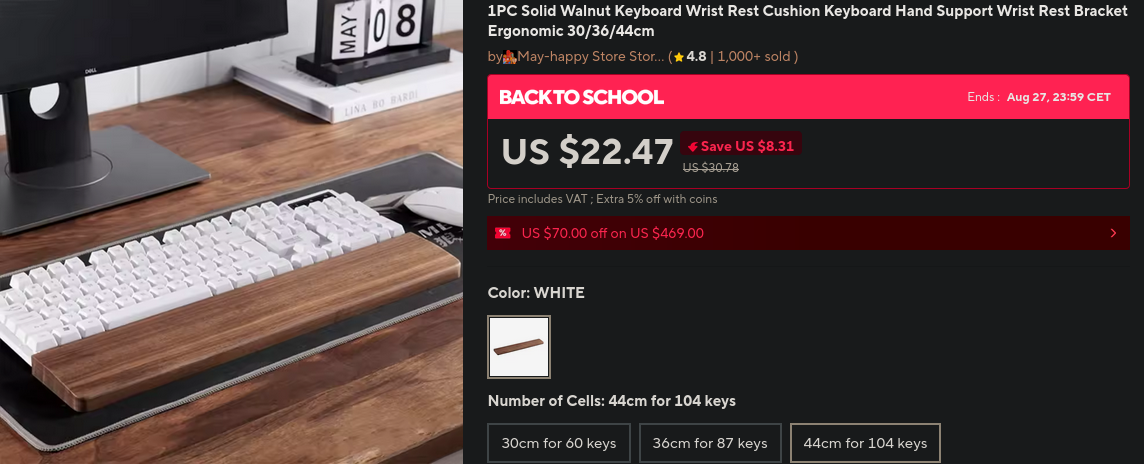Click the 4.8 rating score
This screenshot has height=464, width=1144.
[x=696, y=56]
